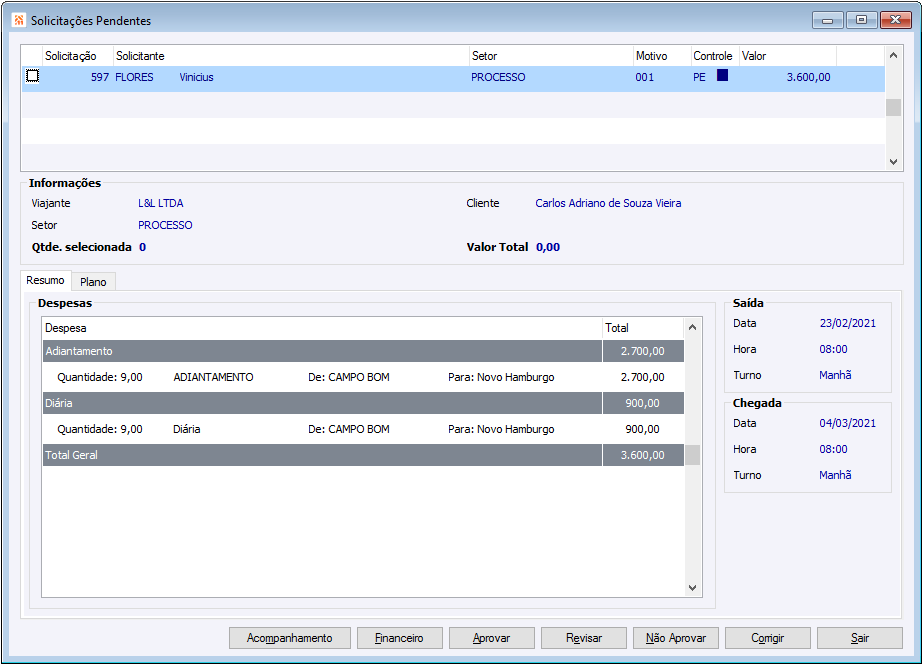Image resolution: width=922 pixels, height=666 pixels.
Task: Sort by the Solicitação column header
Action: (x=77, y=56)
